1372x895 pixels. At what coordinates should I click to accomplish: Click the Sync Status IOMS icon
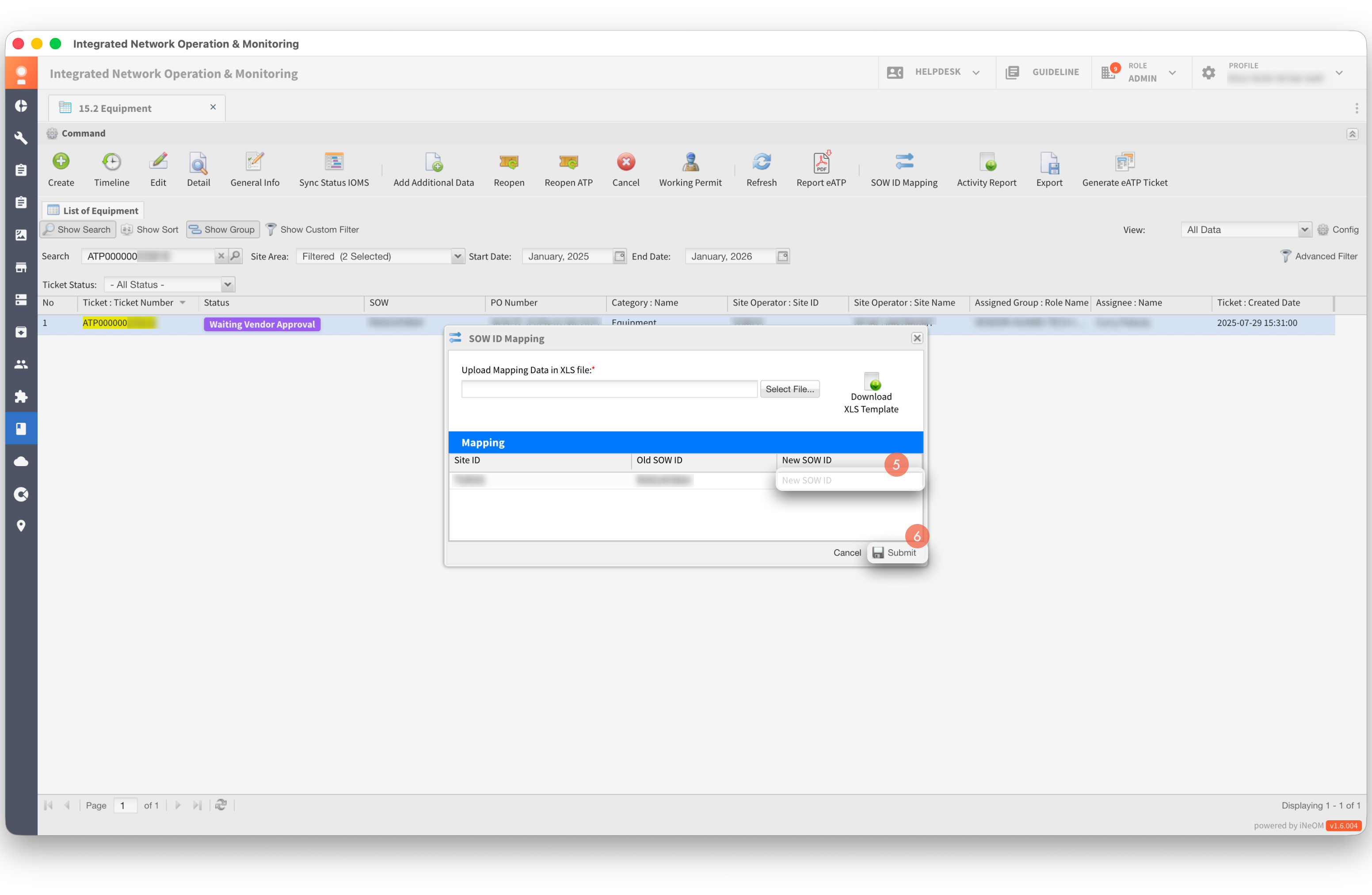[334, 162]
